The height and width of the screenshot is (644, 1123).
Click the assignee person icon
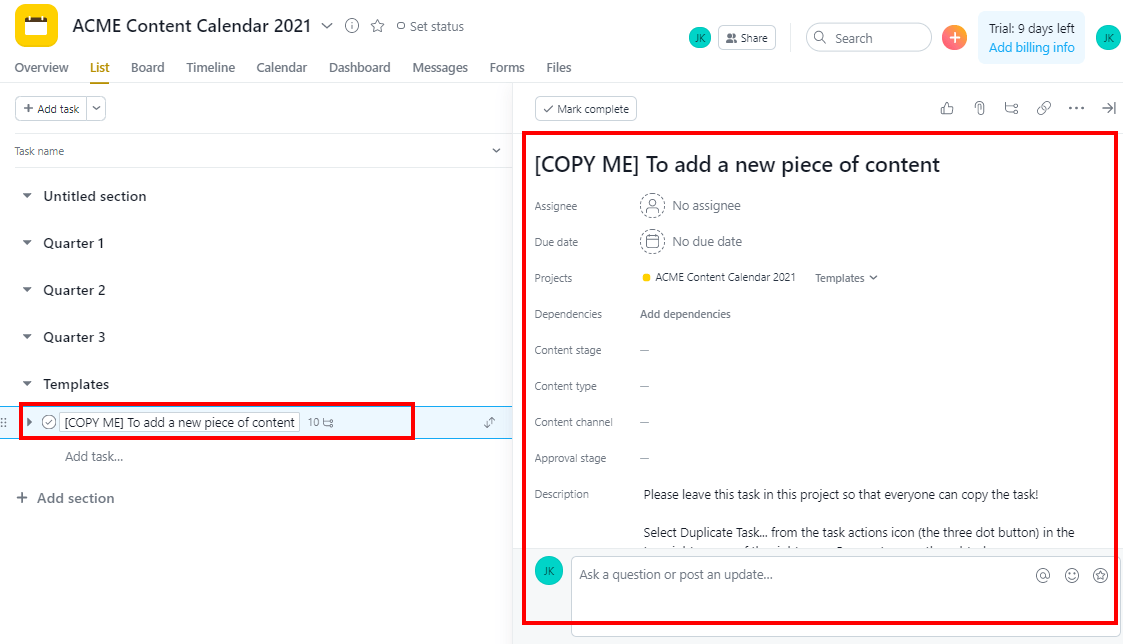point(652,206)
